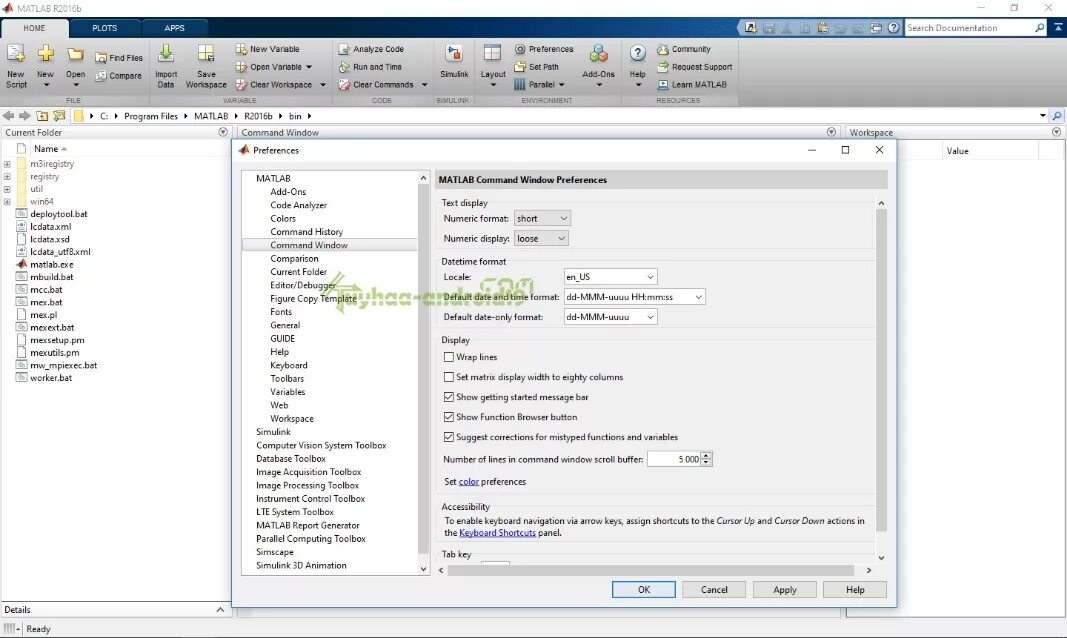Collapse the Details panel

point(220,609)
